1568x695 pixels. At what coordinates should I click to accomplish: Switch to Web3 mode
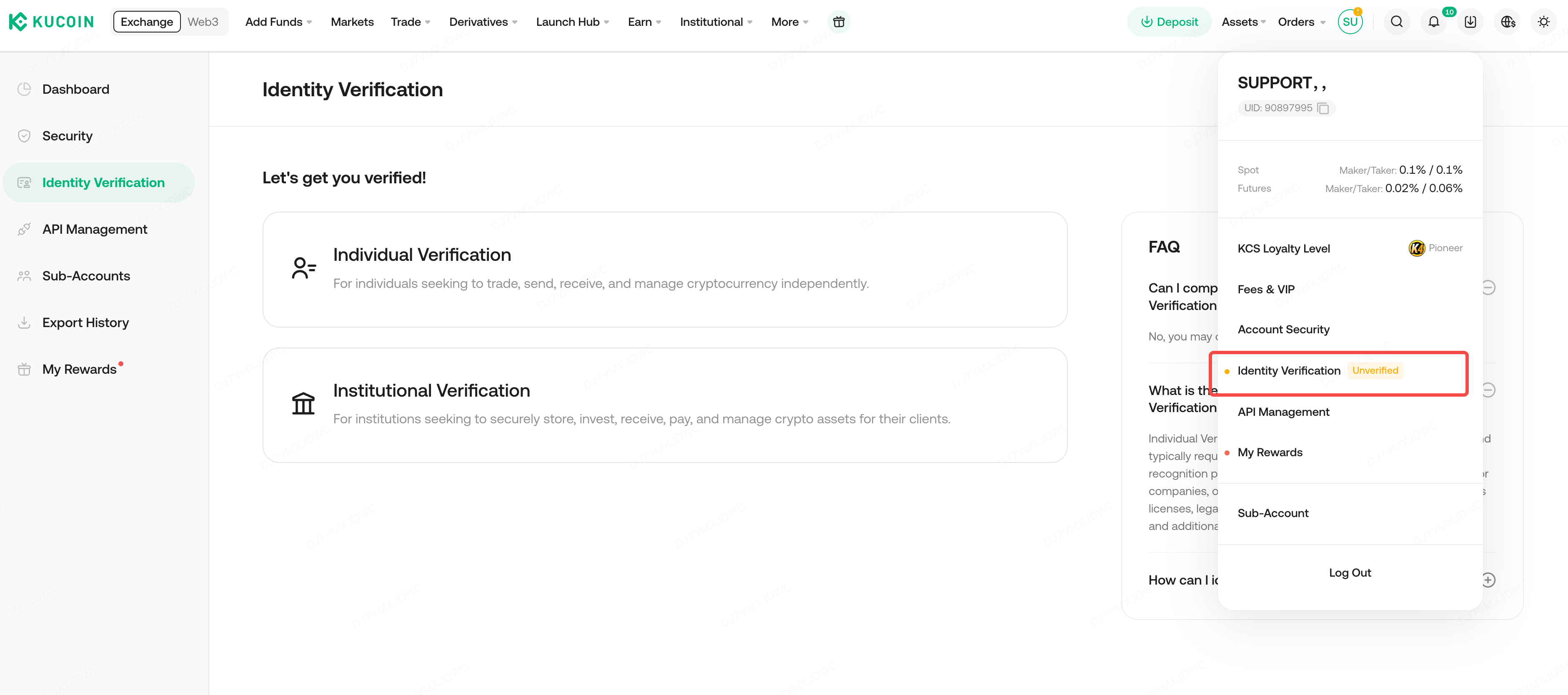[203, 22]
